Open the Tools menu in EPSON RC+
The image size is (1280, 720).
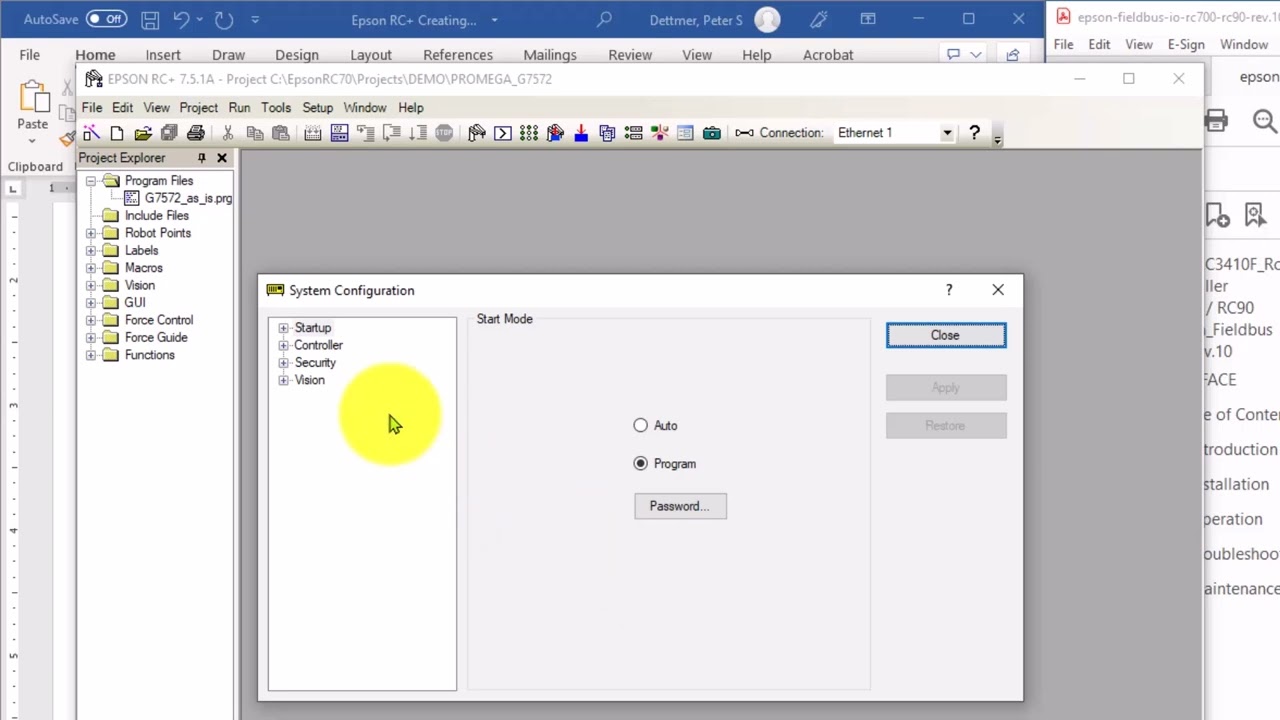[276, 108]
